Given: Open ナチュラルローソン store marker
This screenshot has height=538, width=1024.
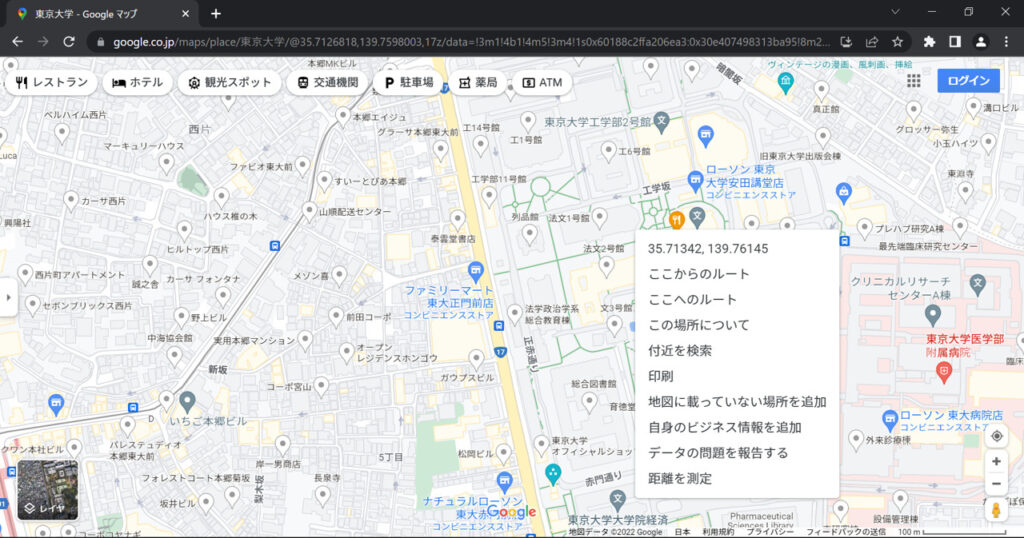Looking at the screenshot, I should point(504,482).
